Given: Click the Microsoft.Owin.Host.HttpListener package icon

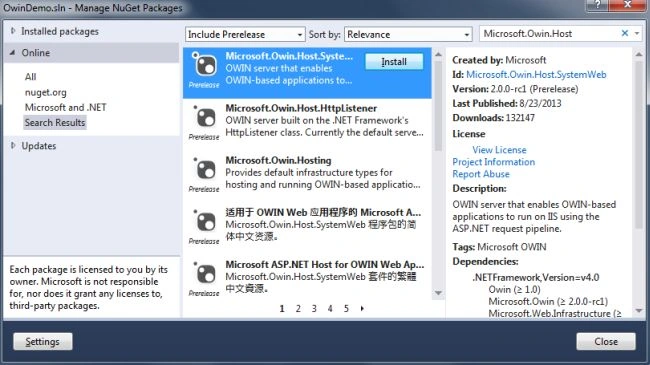Looking at the screenshot, I should tap(204, 117).
